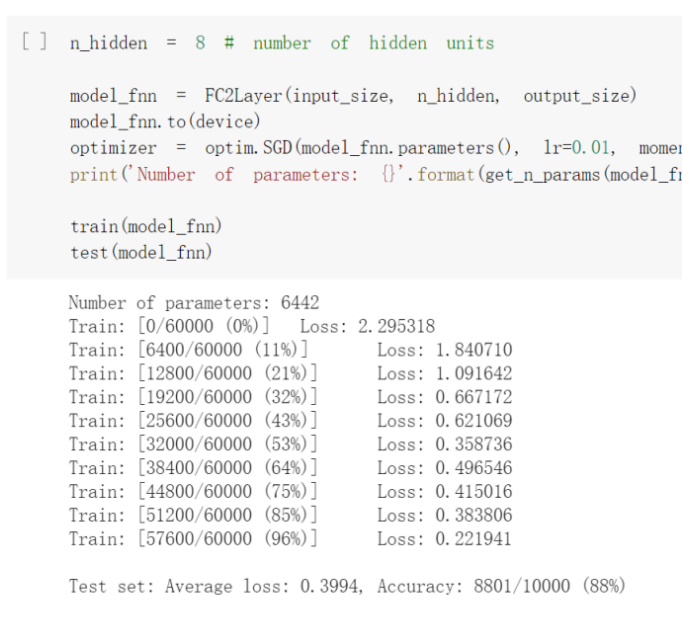The height and width of the screenshot is (638, 682).
Task: Click the model_fnn.to(device) line
Action: point(165,122)
